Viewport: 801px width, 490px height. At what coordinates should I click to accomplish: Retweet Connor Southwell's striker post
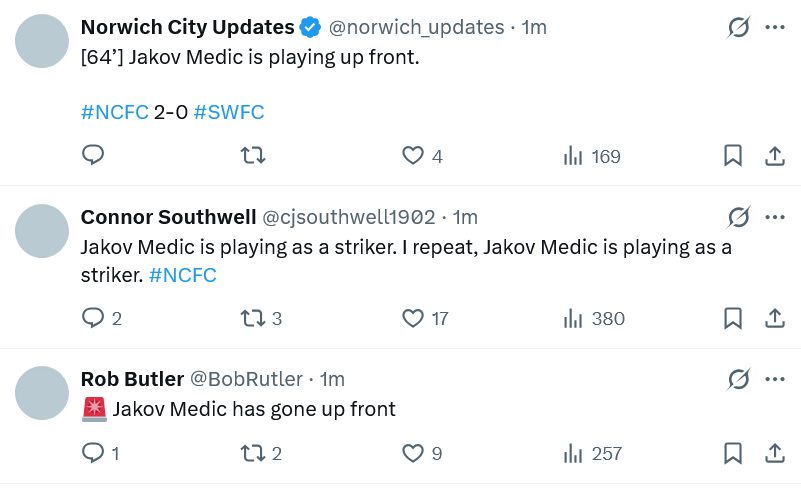click(x=254, y=318)
